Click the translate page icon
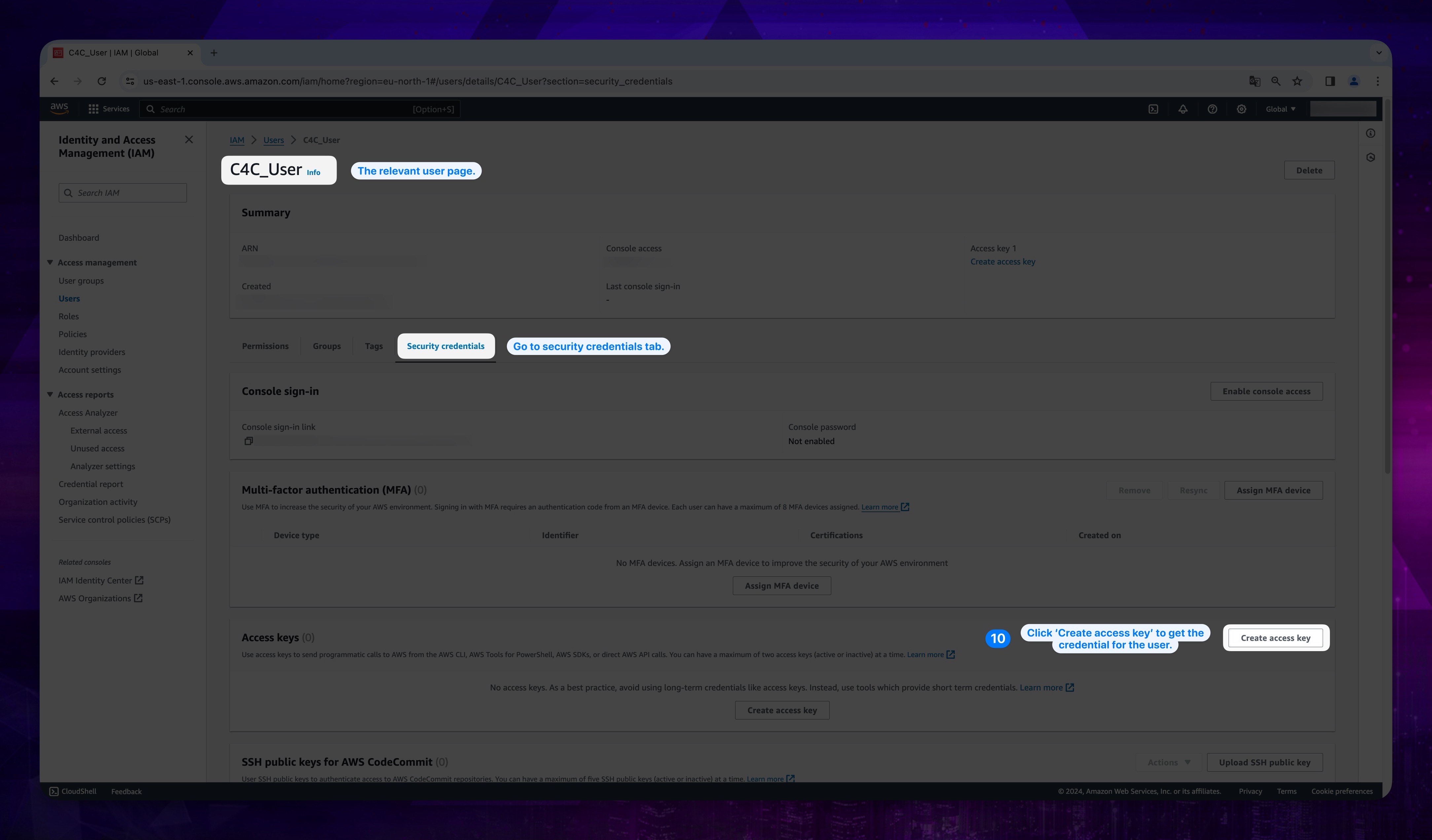The height and width of the screenshot is (840, 1432). point(1255,81)
